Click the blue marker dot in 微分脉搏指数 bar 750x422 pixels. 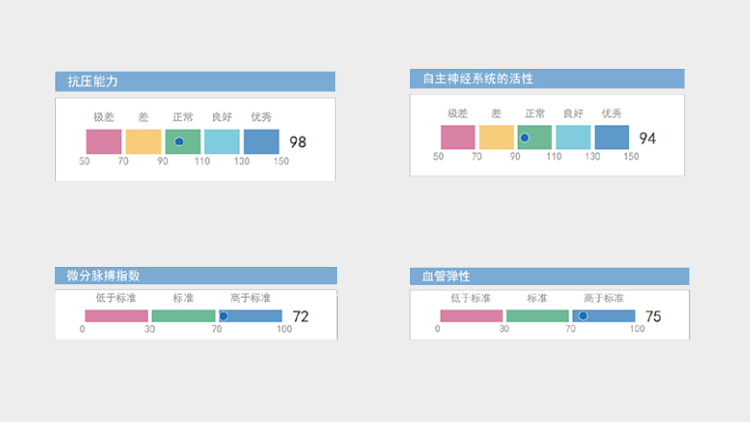pos(223,316)
